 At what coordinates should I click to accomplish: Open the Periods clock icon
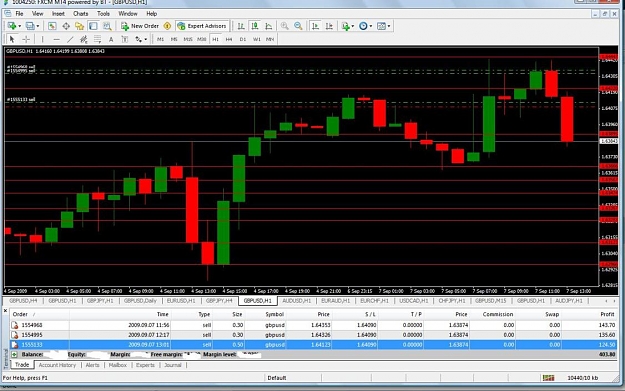(x=363, y=26)
